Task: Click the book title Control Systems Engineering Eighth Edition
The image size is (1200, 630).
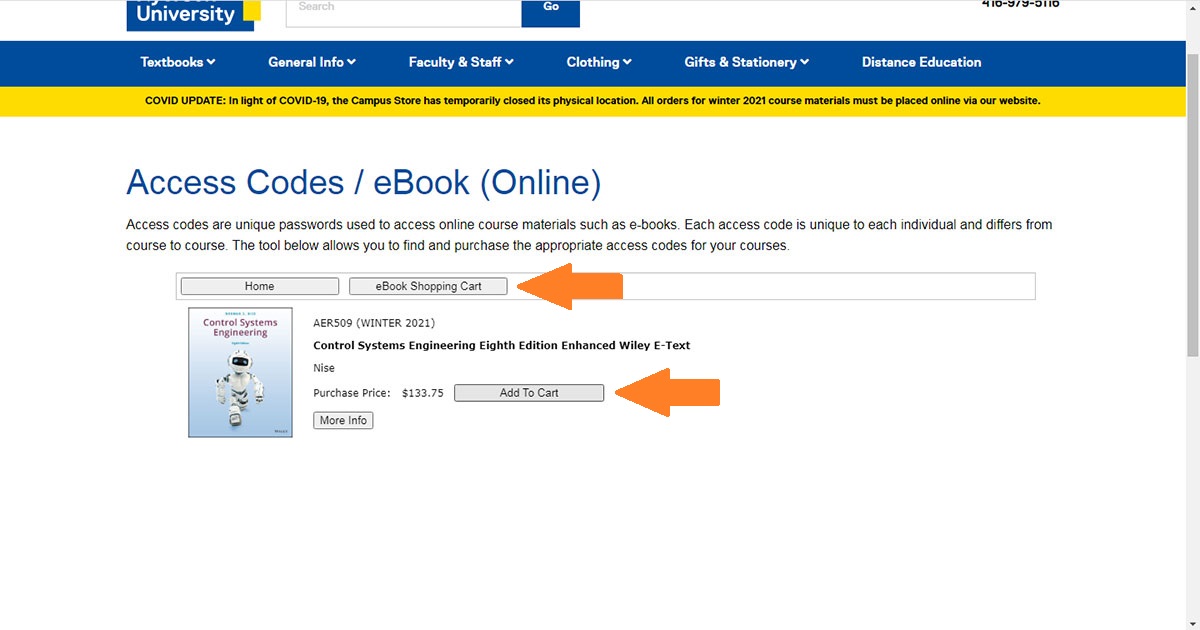Action: pos(502,346)
